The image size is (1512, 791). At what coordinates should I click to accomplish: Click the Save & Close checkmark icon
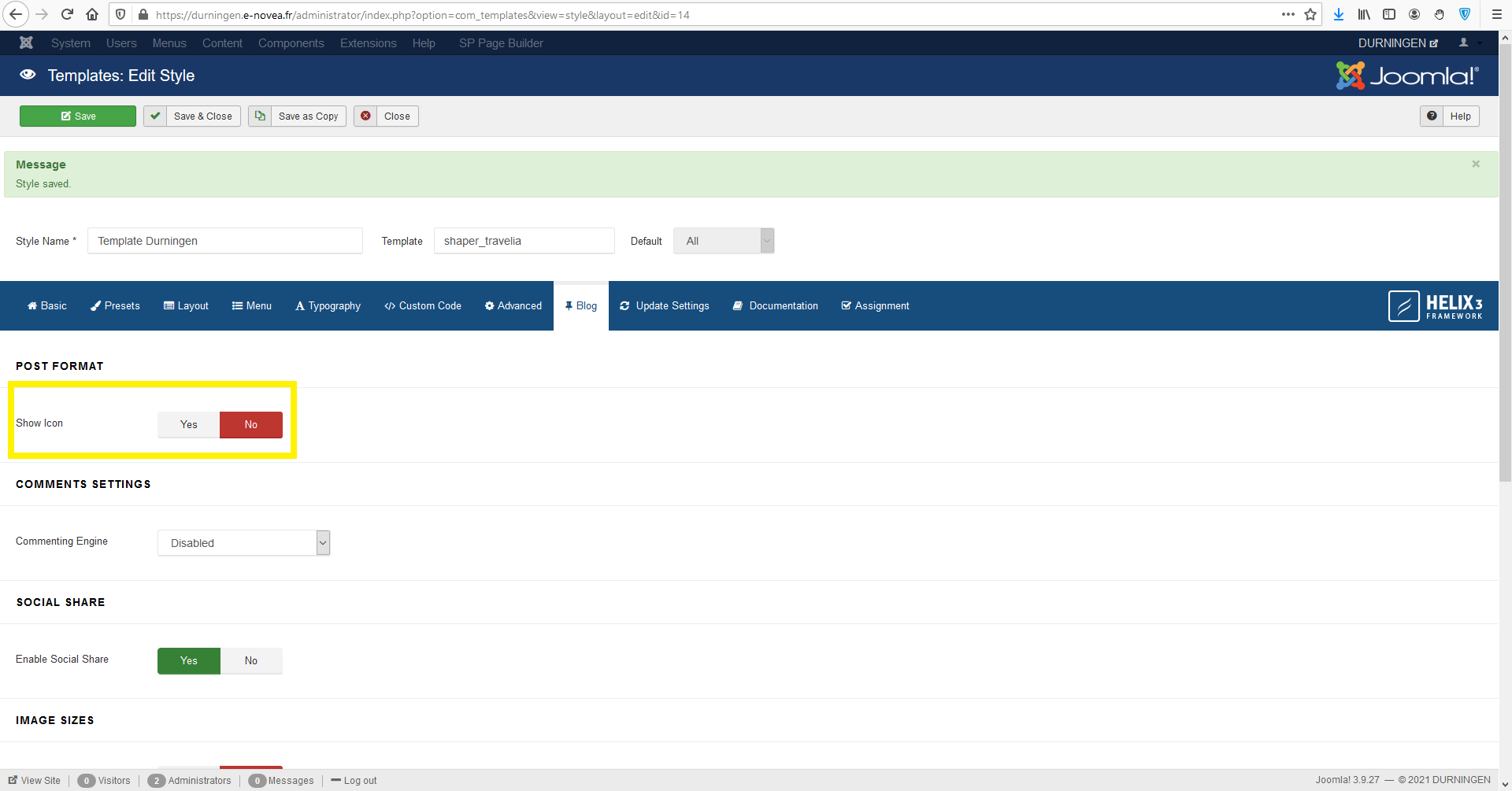pyautogui.click(x=155, y=116)
